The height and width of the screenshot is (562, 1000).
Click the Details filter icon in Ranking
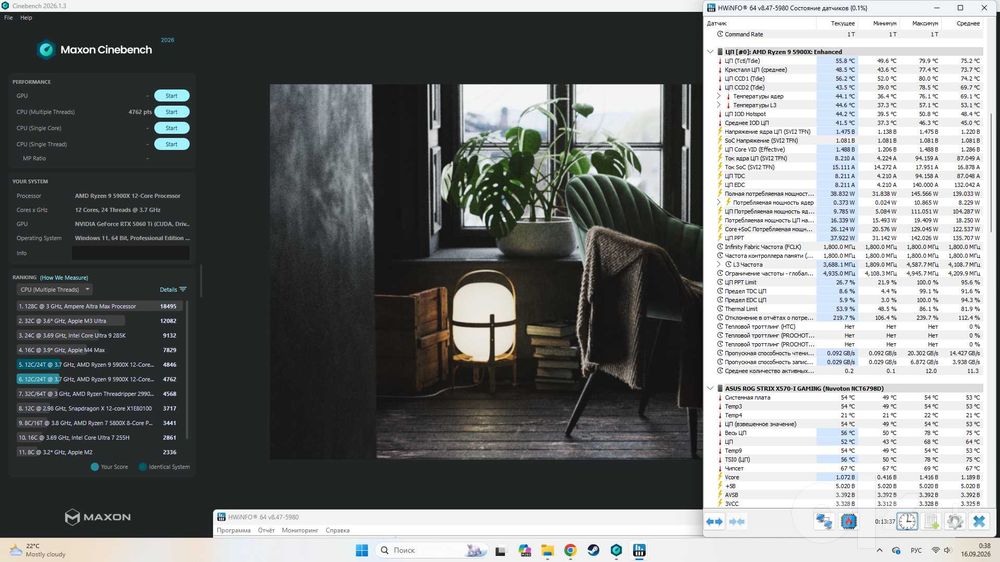(183, 290)
